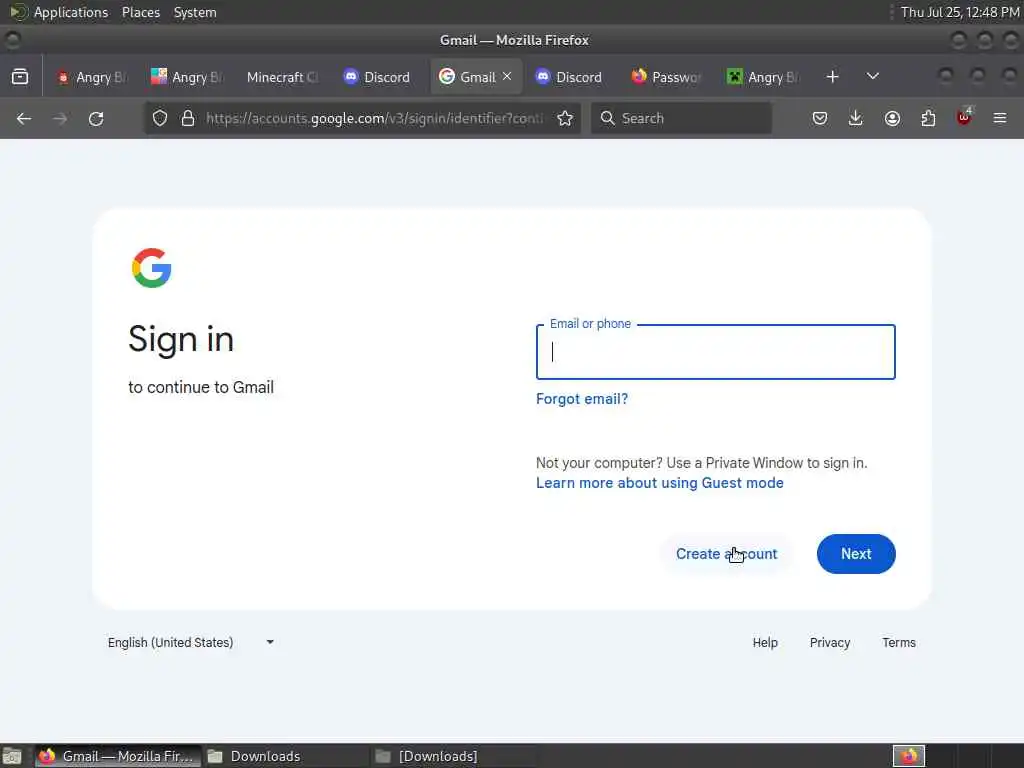This screenshot has height=768, width=1024.
Task: Go back using the back arrow
Action: [x=24, y=118]
